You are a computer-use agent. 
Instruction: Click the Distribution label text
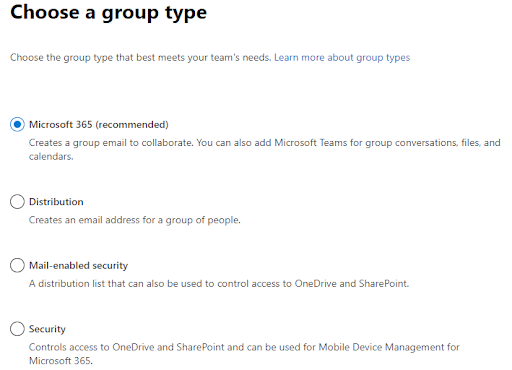pyautogui.click(x=56, y=202)
